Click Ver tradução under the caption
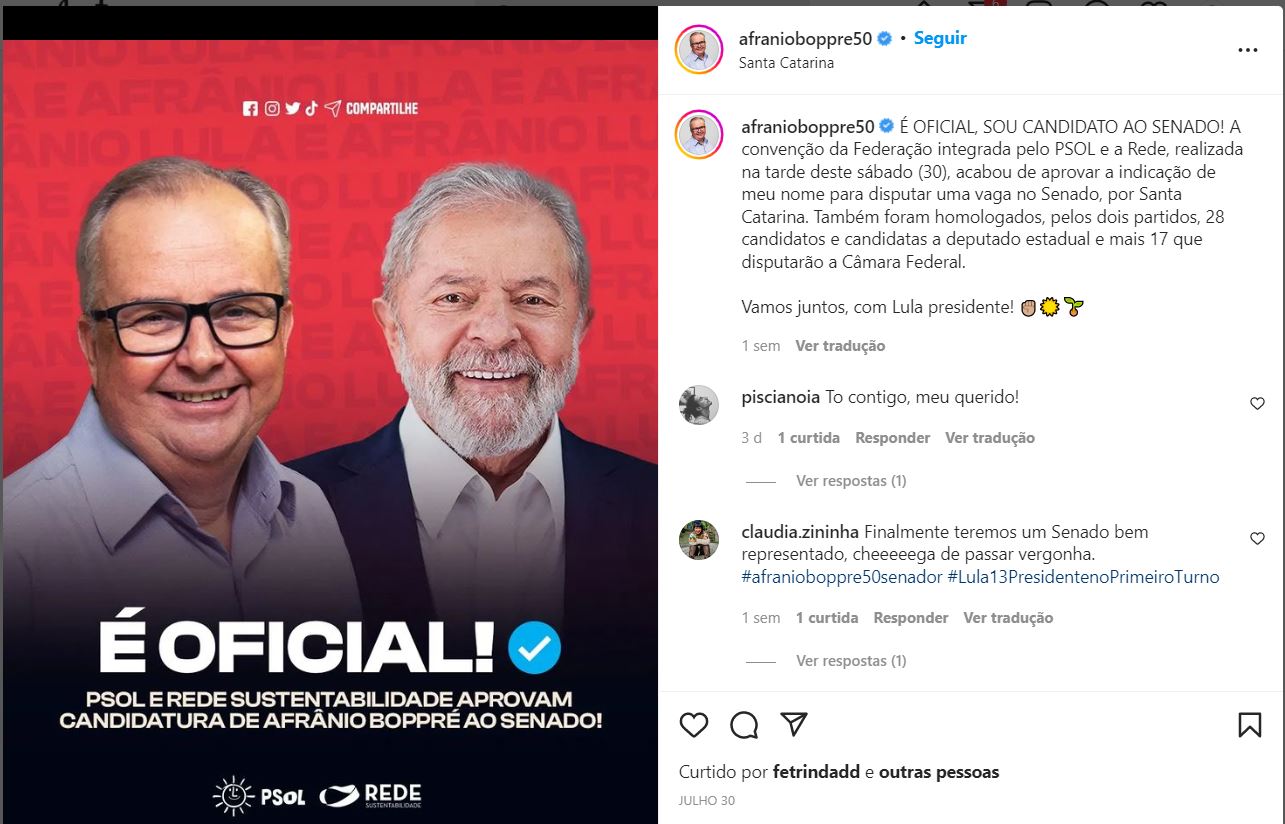Image resolution: width=1285 pixels, height=824 pixels. tap(840, 346)
